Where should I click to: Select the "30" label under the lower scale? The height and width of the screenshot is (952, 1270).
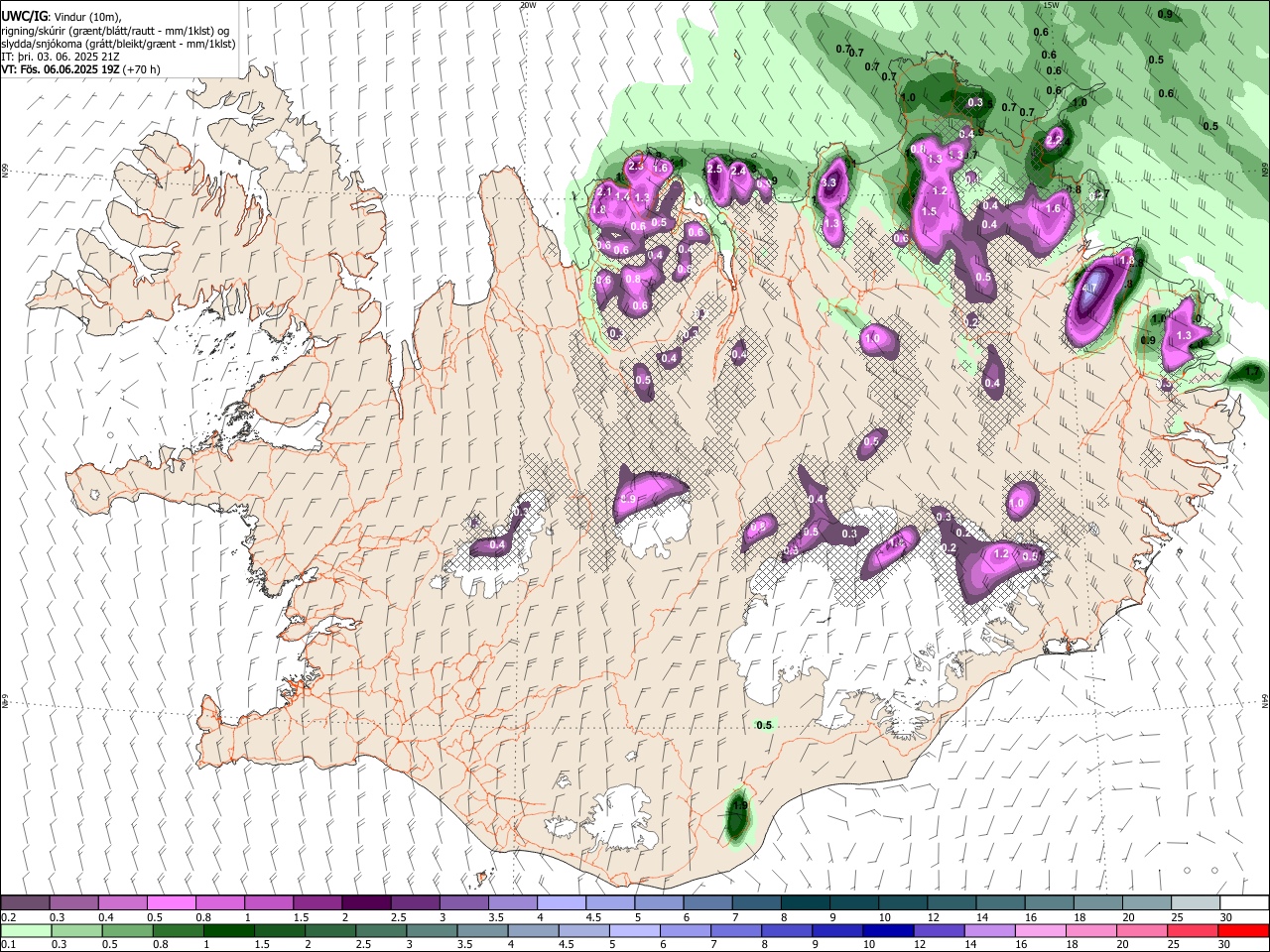point(1226,945)
